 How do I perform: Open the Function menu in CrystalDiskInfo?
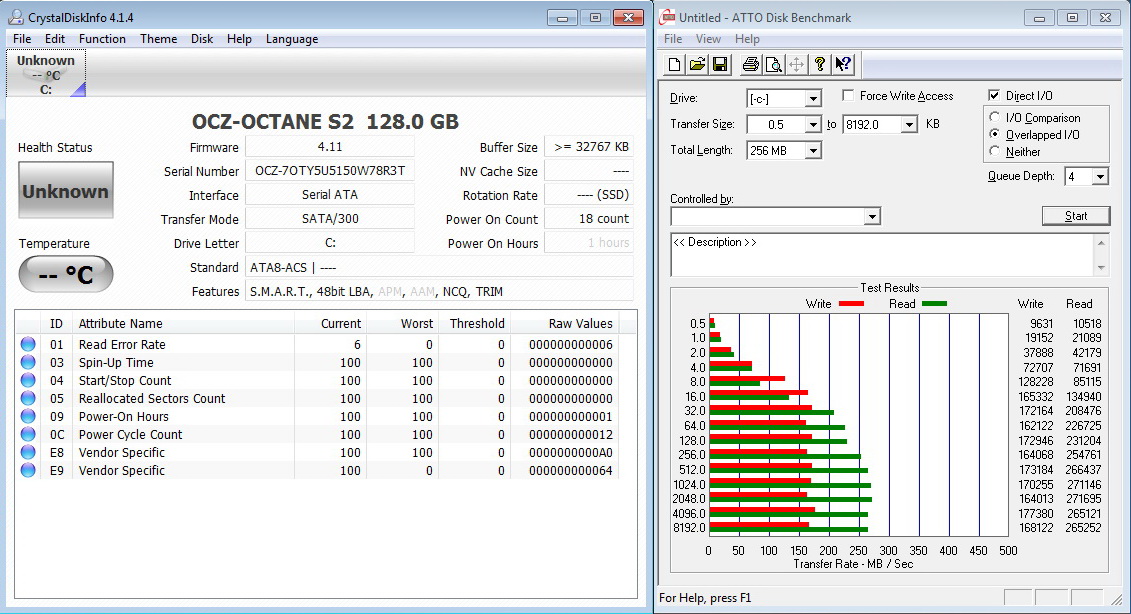(x=102, y=39)
